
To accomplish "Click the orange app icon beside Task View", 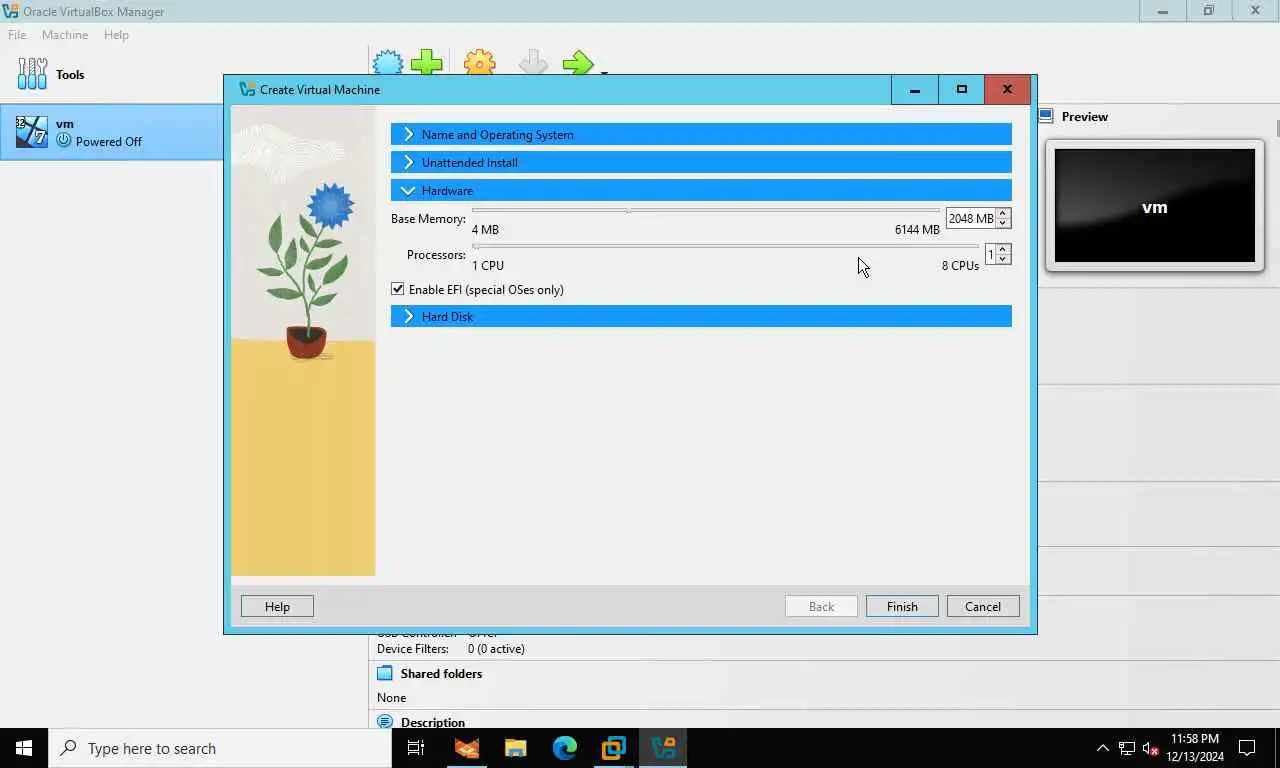I will click(466, 748).
